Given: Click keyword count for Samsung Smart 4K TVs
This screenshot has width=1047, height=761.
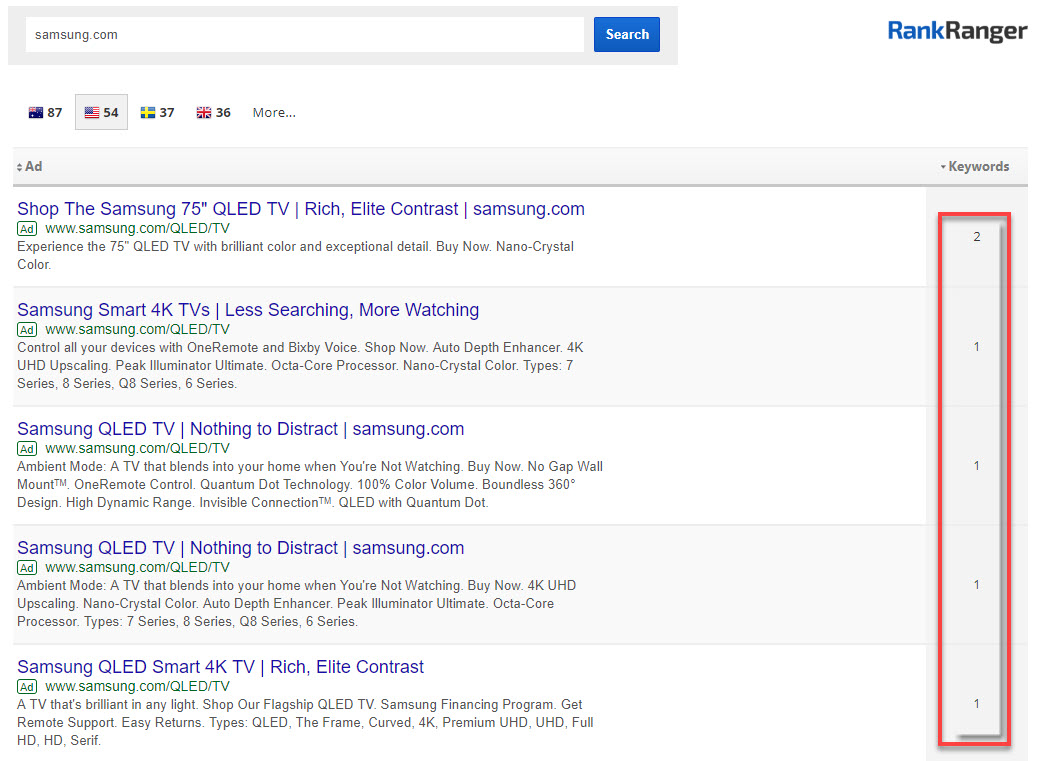Looking at the screenshot, I should point(977,347).
